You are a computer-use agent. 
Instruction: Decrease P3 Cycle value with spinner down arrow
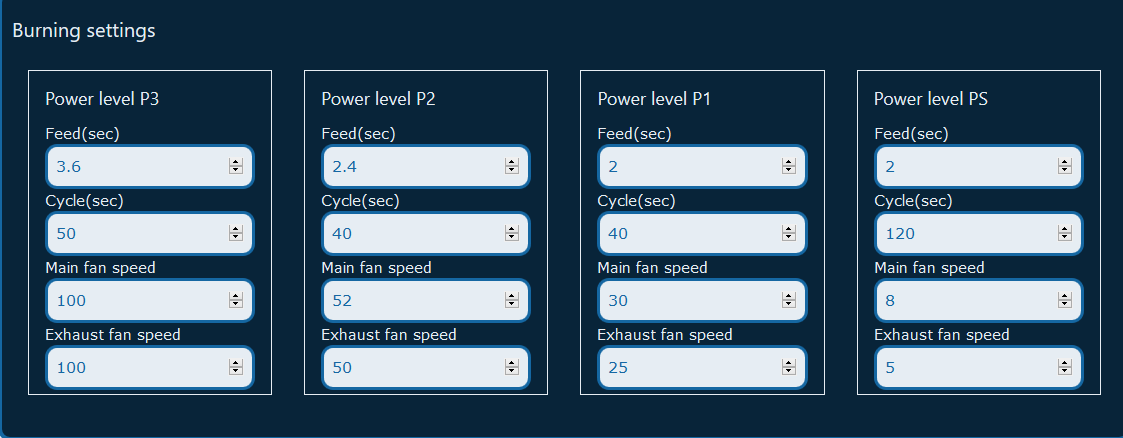pyautogui.click(x=236, y=237)
